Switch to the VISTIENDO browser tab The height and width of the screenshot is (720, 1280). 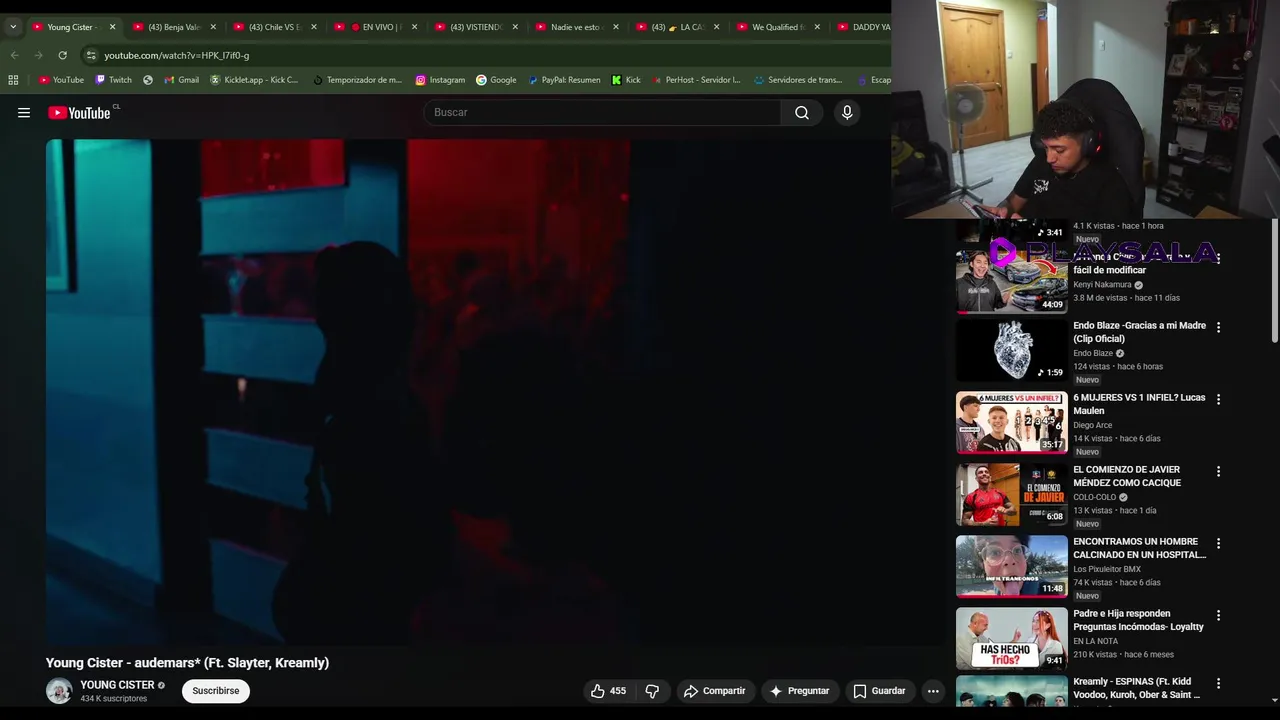coord(475,27)
